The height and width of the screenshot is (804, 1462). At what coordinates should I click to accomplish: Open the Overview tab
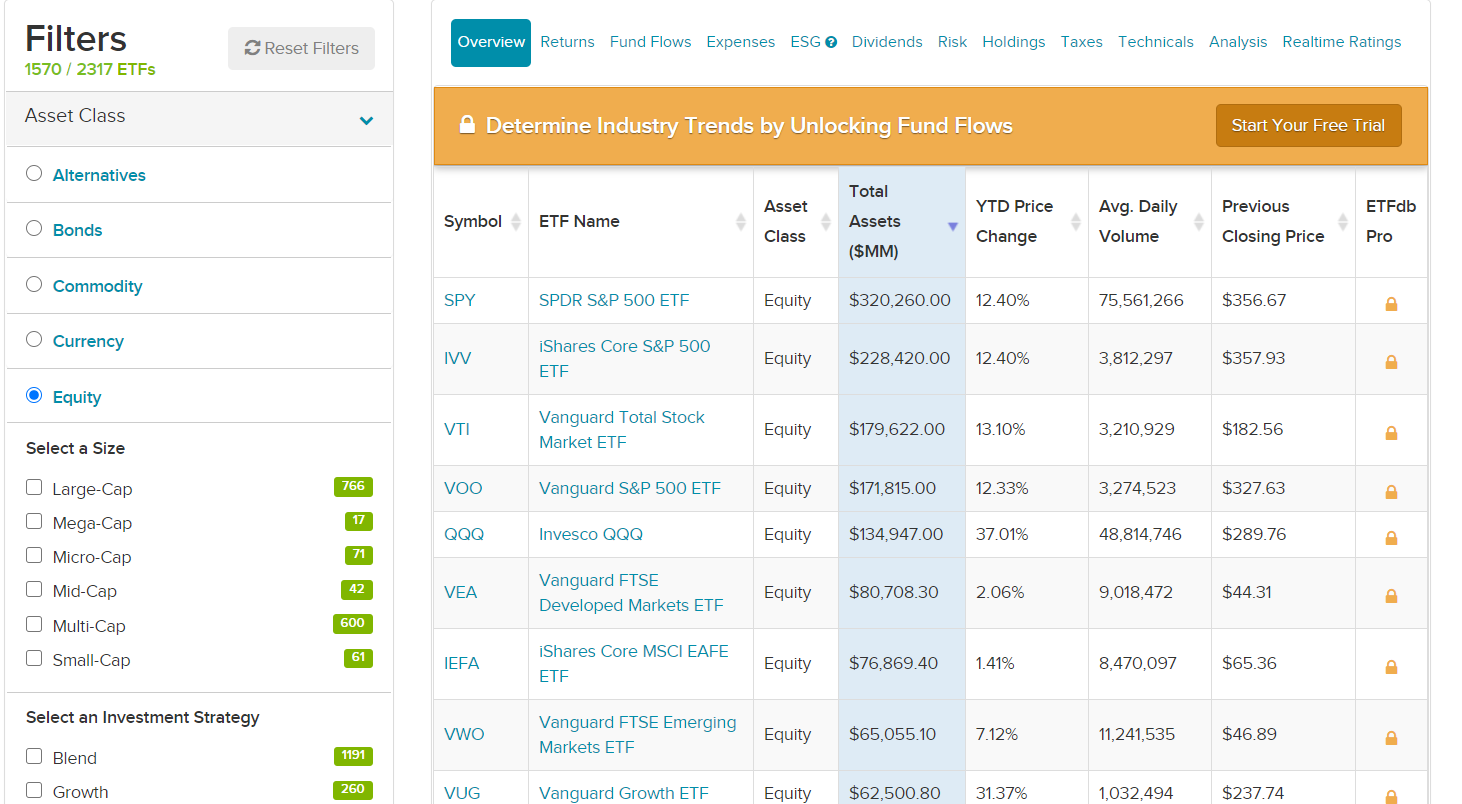[491, 42]
